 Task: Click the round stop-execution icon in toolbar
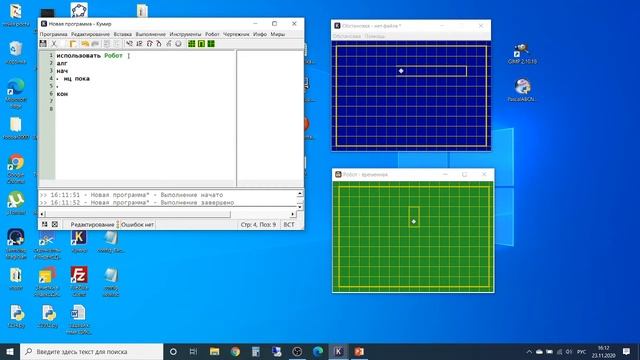point(178,44)
